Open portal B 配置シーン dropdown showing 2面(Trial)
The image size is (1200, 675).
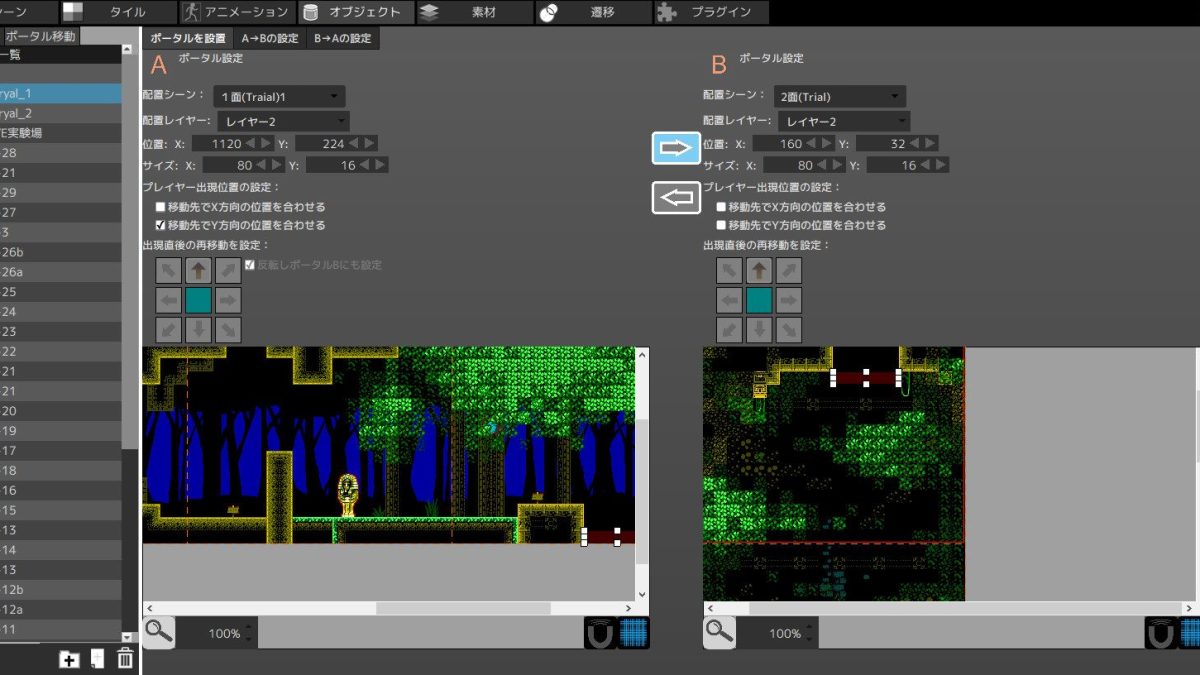(840, 97)
